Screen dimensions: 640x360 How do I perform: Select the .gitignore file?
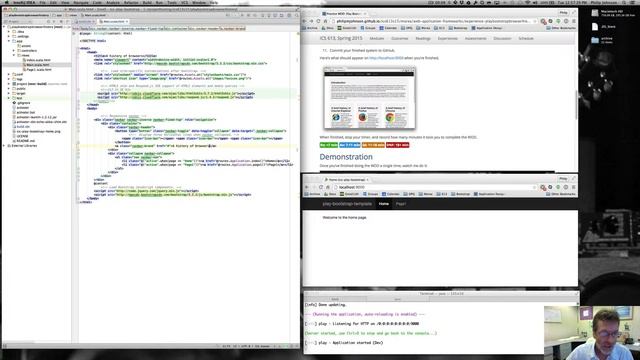tap(23, 103)
